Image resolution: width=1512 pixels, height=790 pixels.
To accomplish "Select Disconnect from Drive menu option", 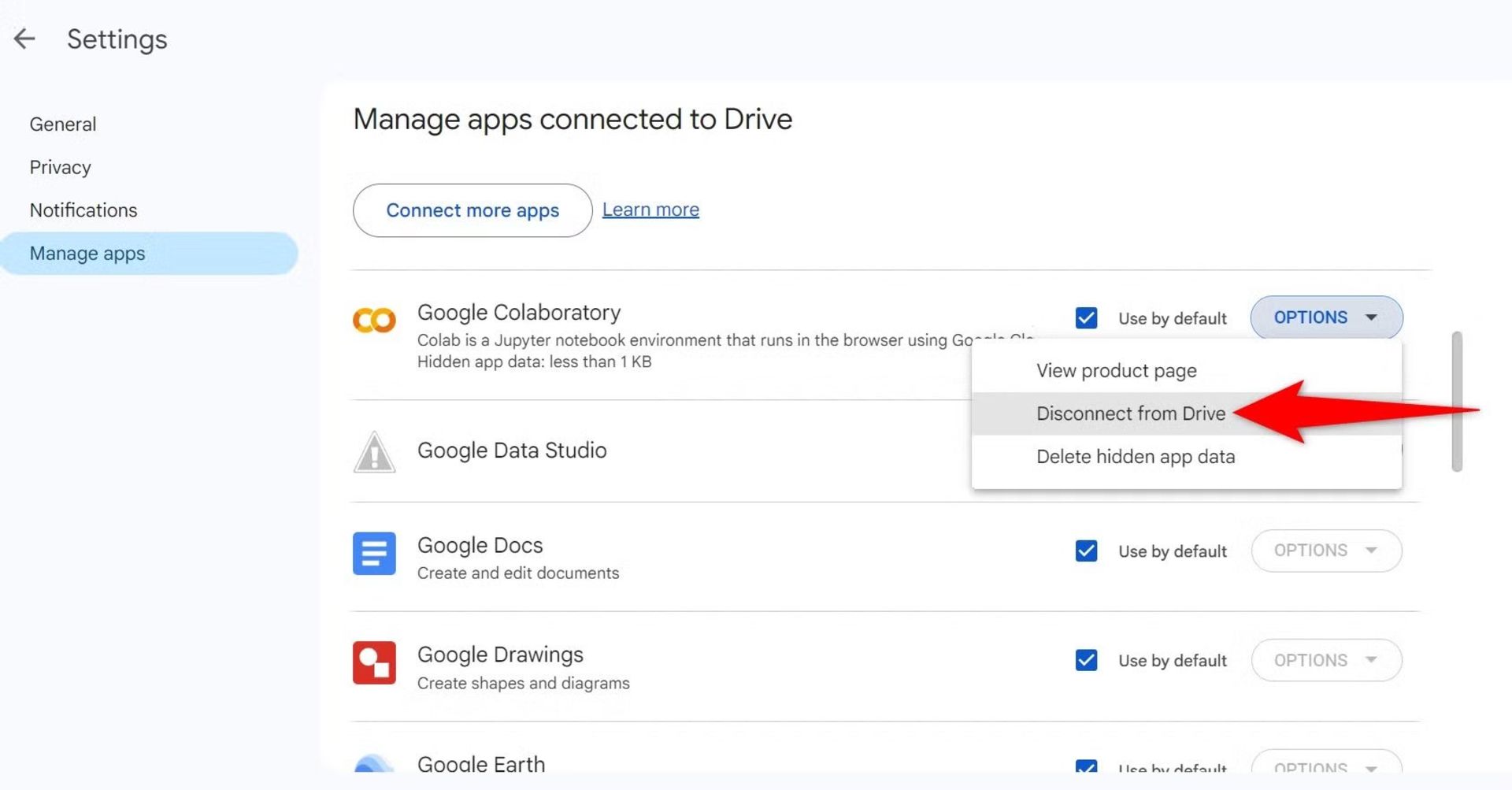I will pyautogui.click(x=1130, y=414).
